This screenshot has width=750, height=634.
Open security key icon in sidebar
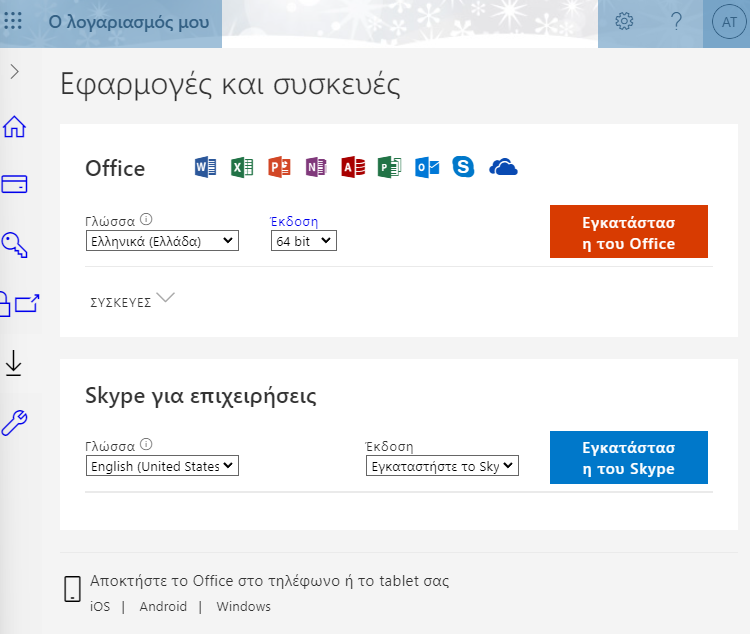pos(15,243)
